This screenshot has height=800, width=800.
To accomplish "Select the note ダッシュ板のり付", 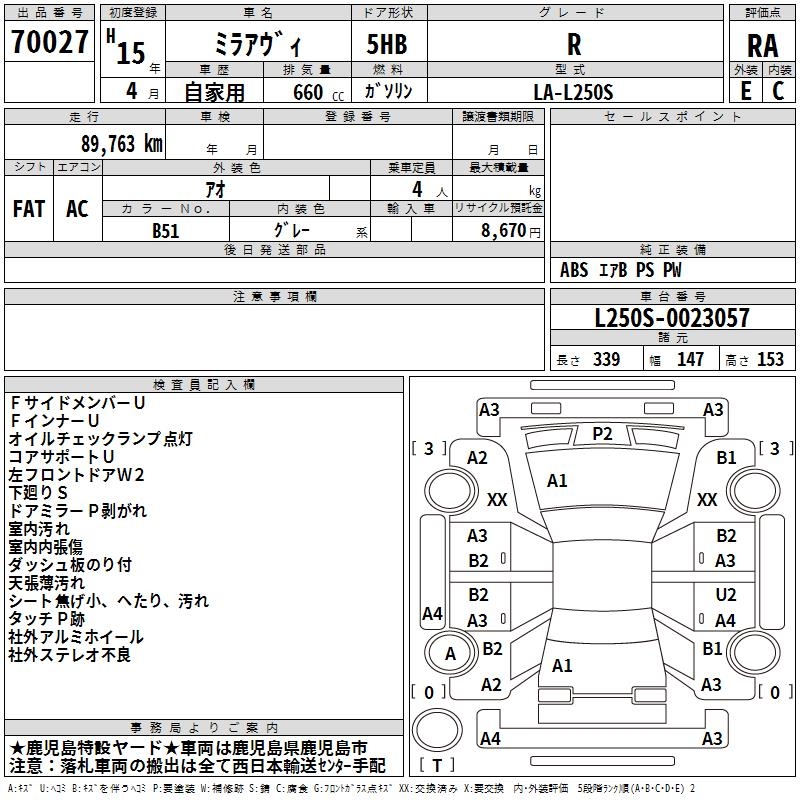I will (x=70, y=565).
